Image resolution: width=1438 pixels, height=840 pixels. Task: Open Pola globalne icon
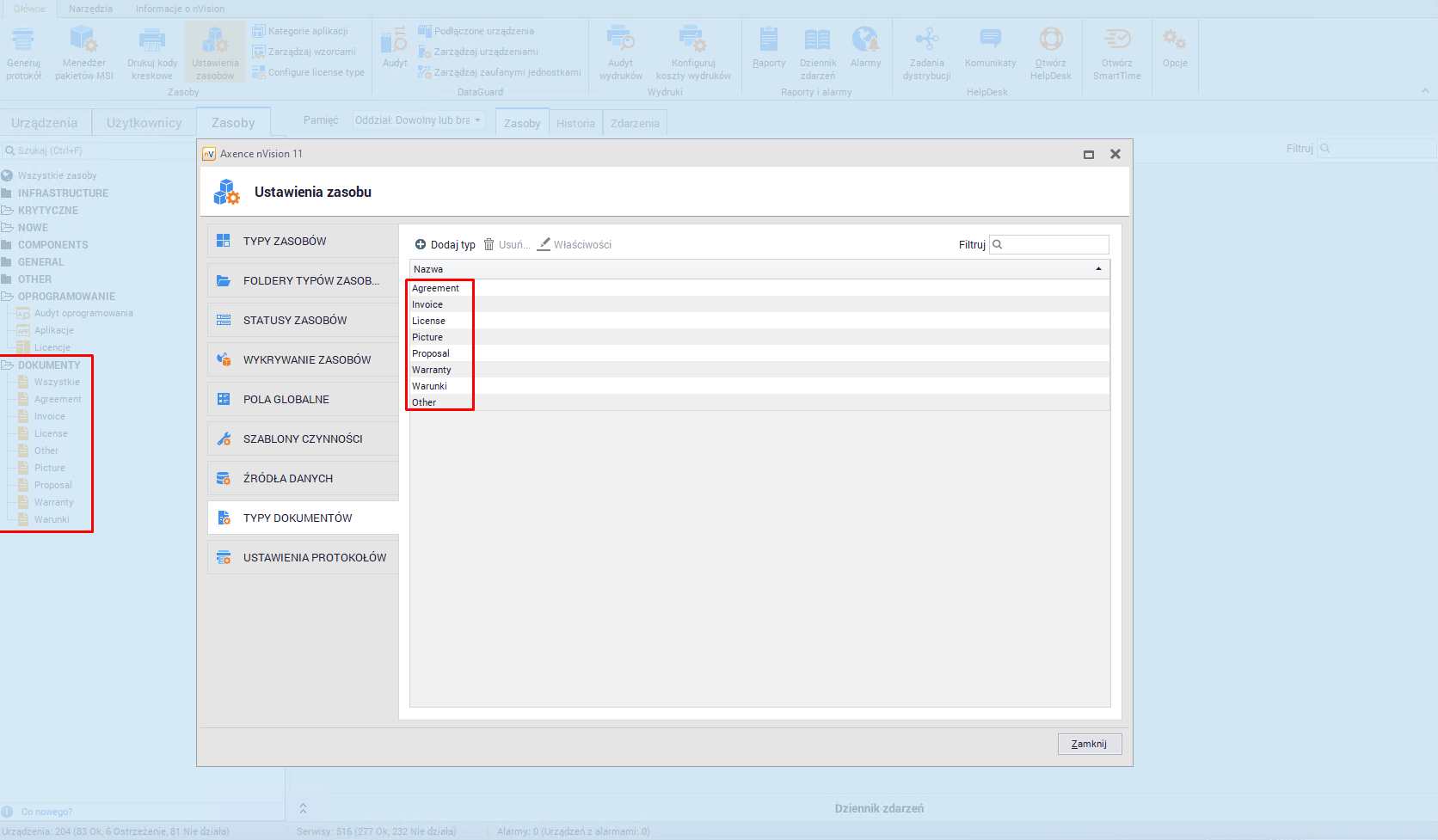(224, 399)
